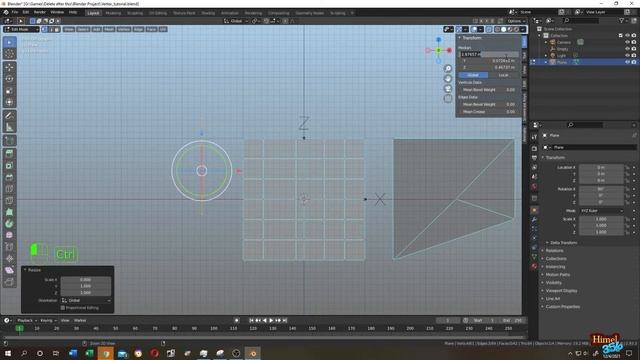Viewport: 640px width, 360px height.
Task: Expand the Visibility panel
Action: coord(553,282)
